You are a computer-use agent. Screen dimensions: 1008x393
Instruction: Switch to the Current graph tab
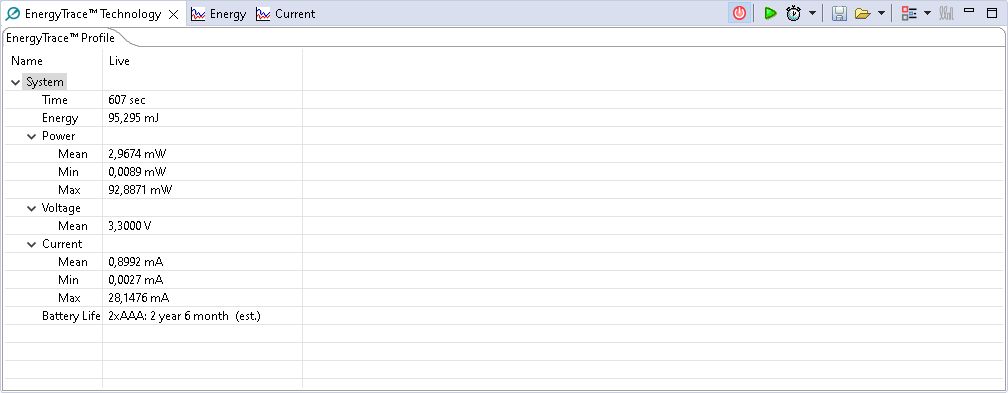pyautogui.click(x=285, y=14)
